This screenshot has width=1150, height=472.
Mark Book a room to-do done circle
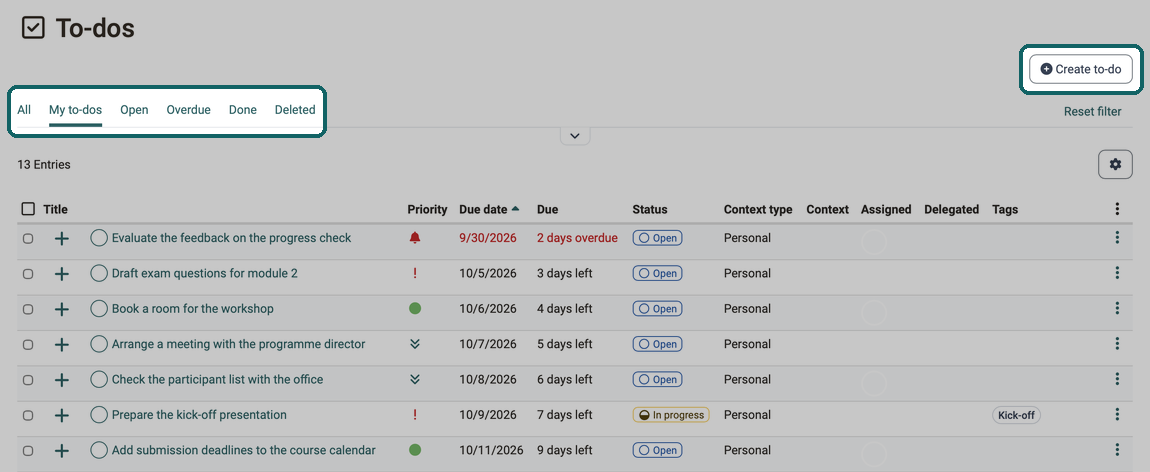pyautogui.click(x=99, y=309)
